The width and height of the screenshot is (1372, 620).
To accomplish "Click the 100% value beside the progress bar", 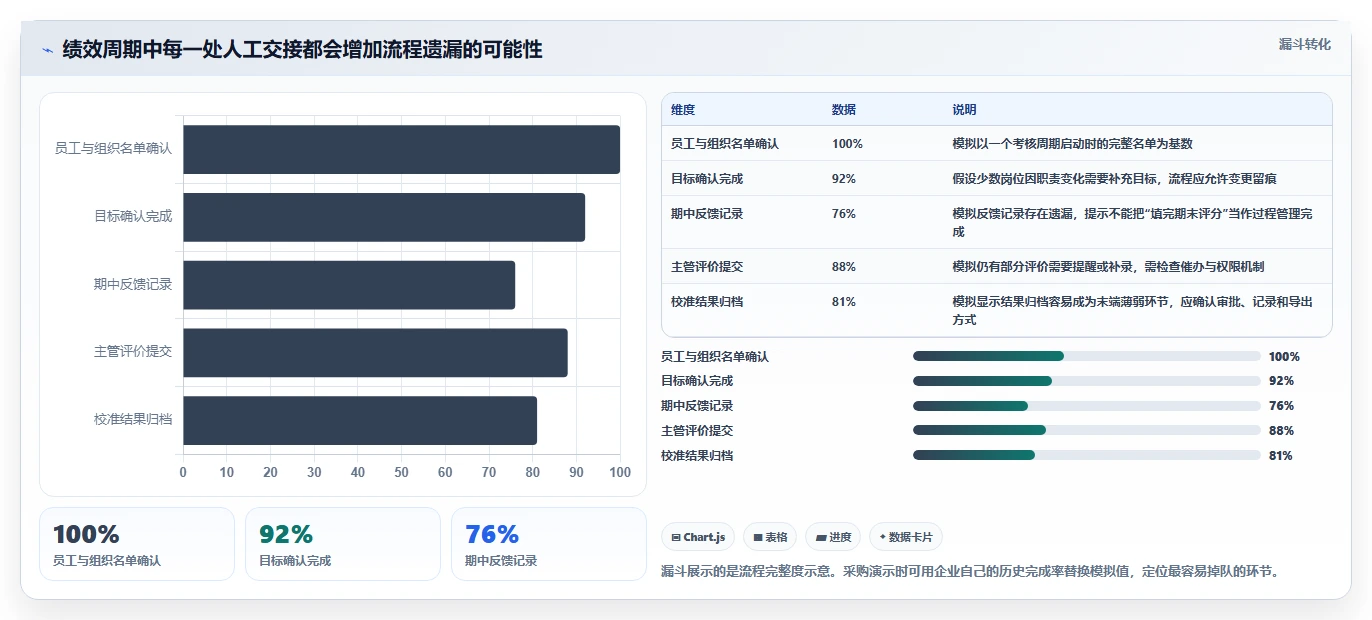I will pos(1284,356).
